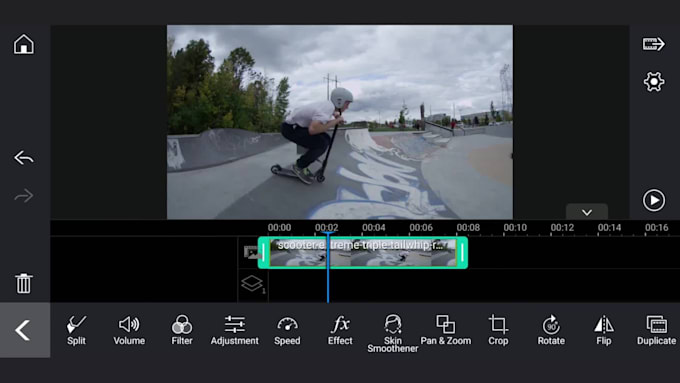This screenshot has height=383, width=680.
Task: Click the left trim handle of clip
Action: pyautogui.click(x=264, y=252)
